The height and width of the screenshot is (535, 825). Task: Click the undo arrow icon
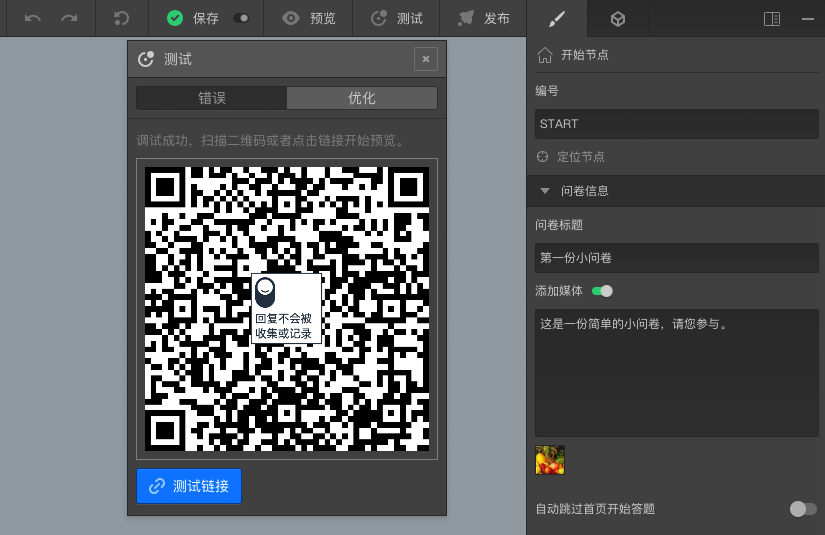click(x=33, y=18)
